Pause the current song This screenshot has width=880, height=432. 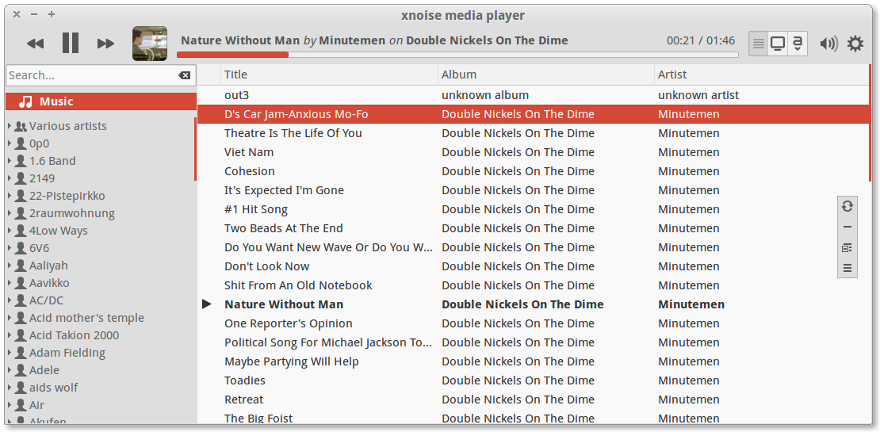(x=70, y=43)
